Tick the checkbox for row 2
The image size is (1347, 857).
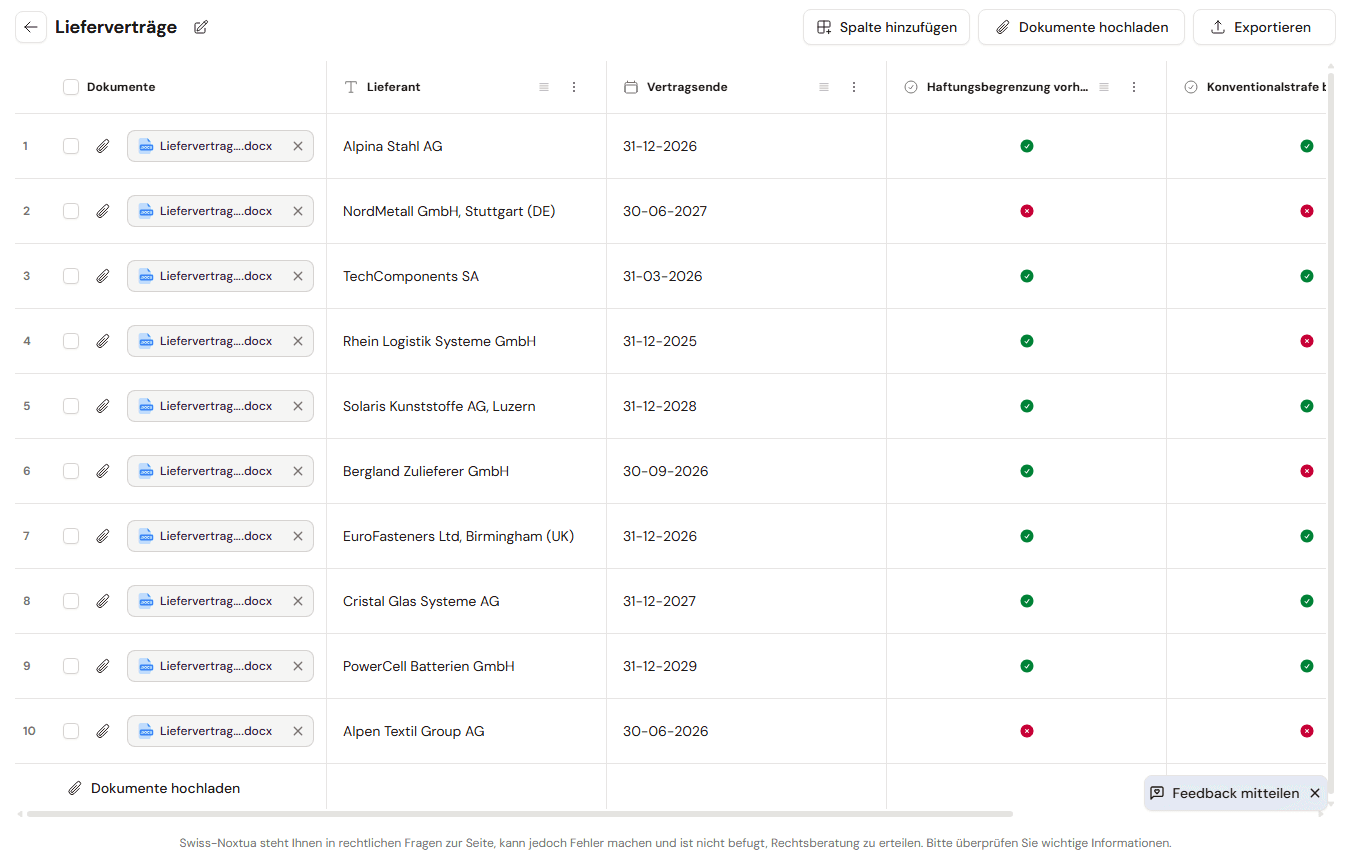(71, 211)
